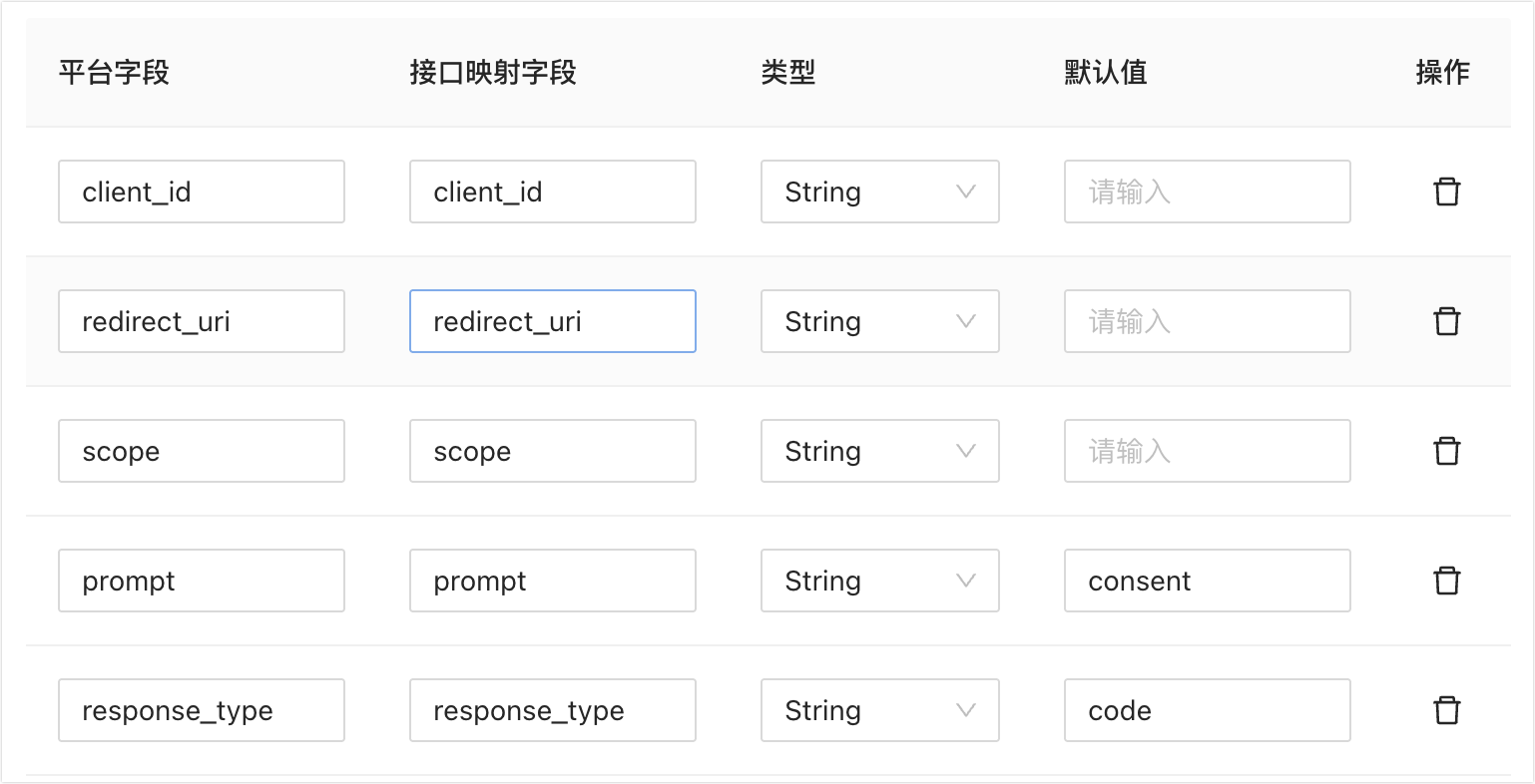Focus the client_id platform field input
This screenshot has height=784, width=1535.
click(x=202, y=192)
